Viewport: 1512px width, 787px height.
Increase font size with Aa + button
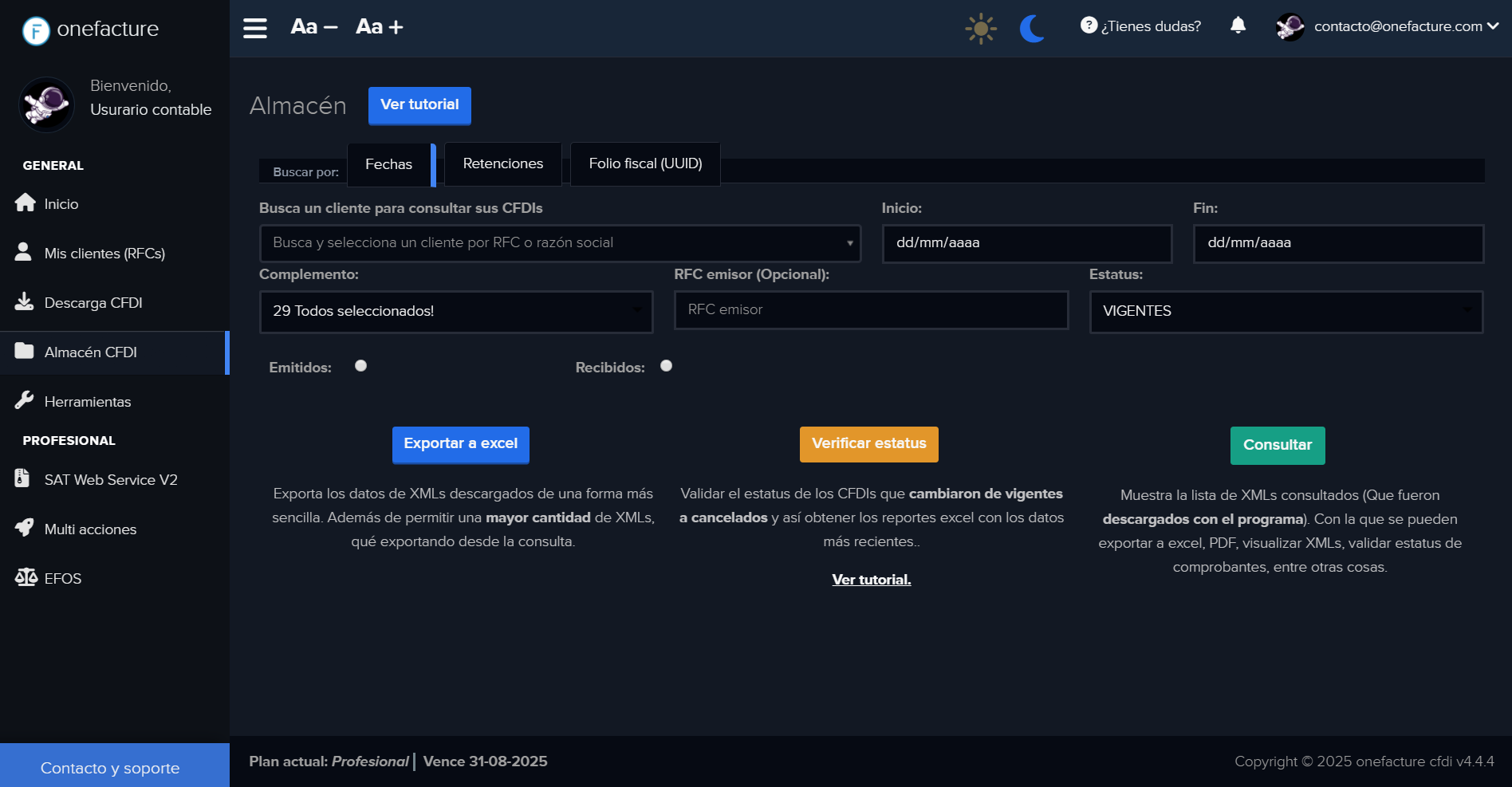pos(380,27)
